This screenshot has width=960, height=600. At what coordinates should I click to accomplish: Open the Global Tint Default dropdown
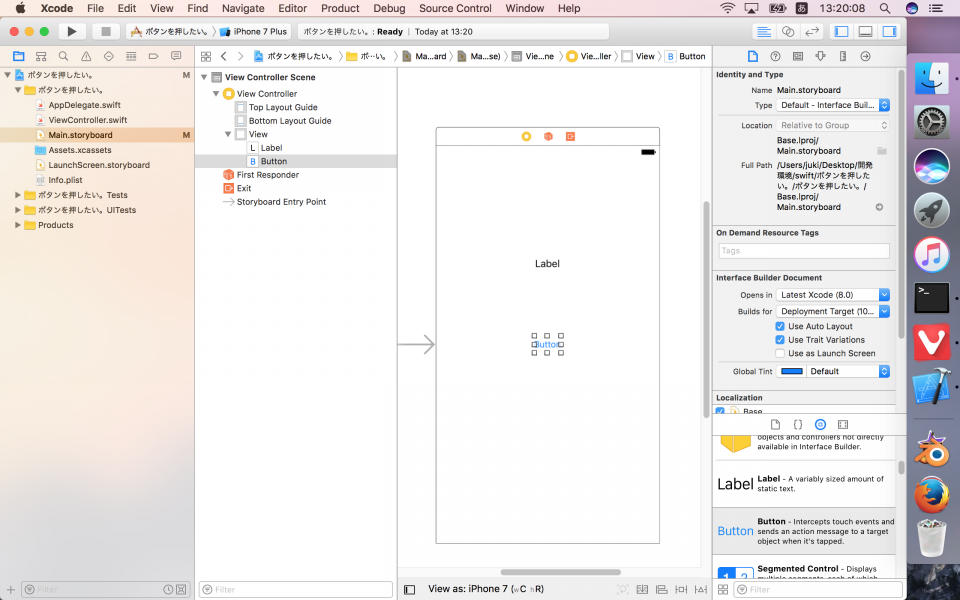pos(847,371)
